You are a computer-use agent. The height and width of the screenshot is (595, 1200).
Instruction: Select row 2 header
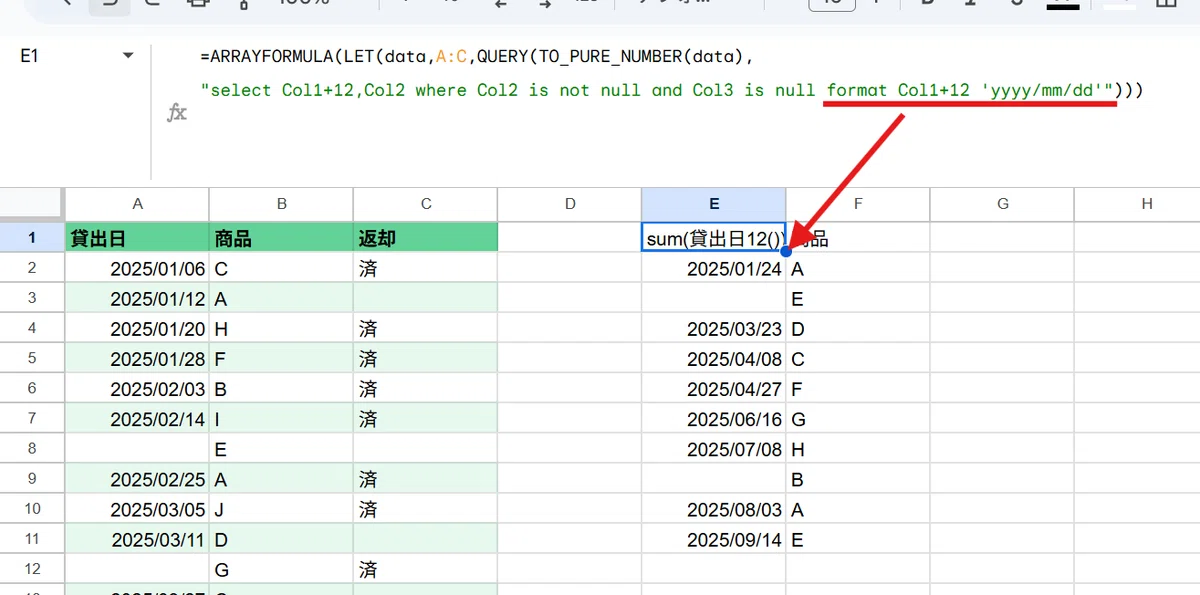tap(32, 268)
